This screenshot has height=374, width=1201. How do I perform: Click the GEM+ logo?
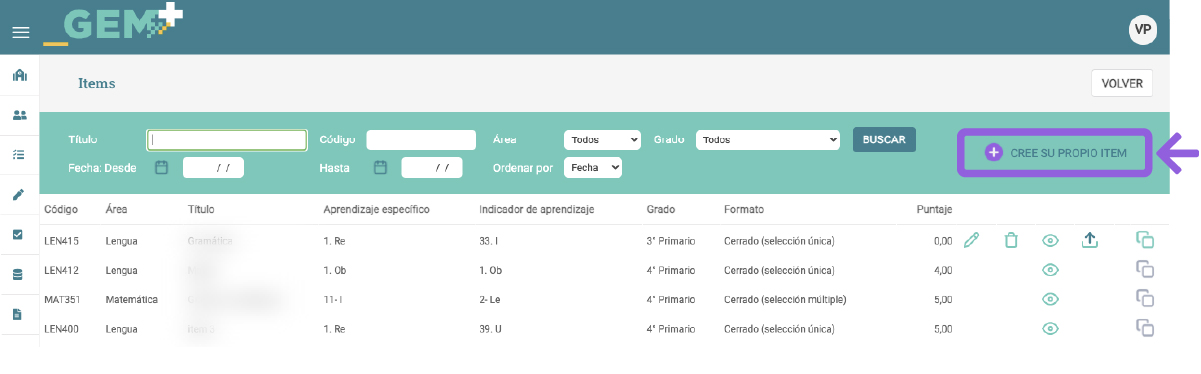113,25
